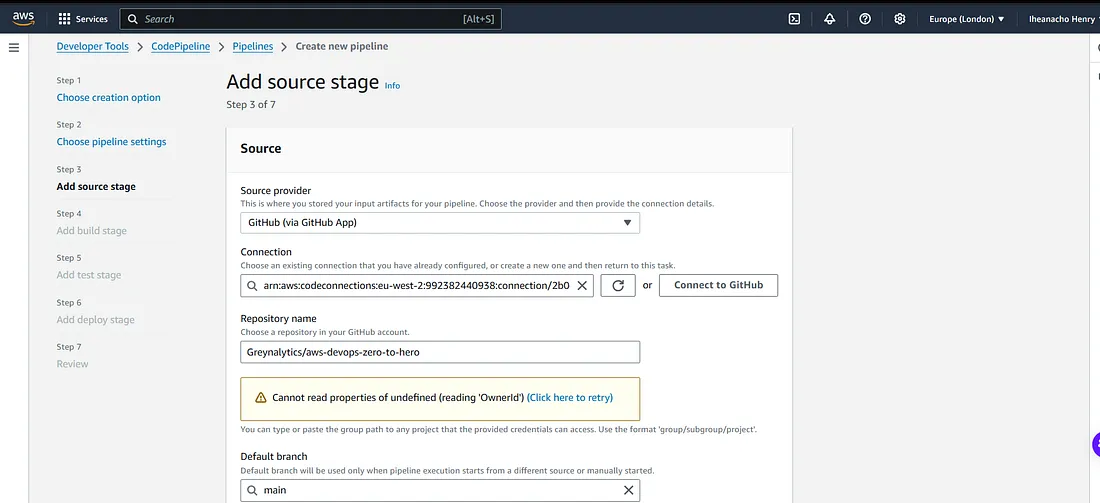Viewport: 1100px width, 503px height.
Task: Go to CodePipeline breadcrumb
Action: tap(181, 46)
